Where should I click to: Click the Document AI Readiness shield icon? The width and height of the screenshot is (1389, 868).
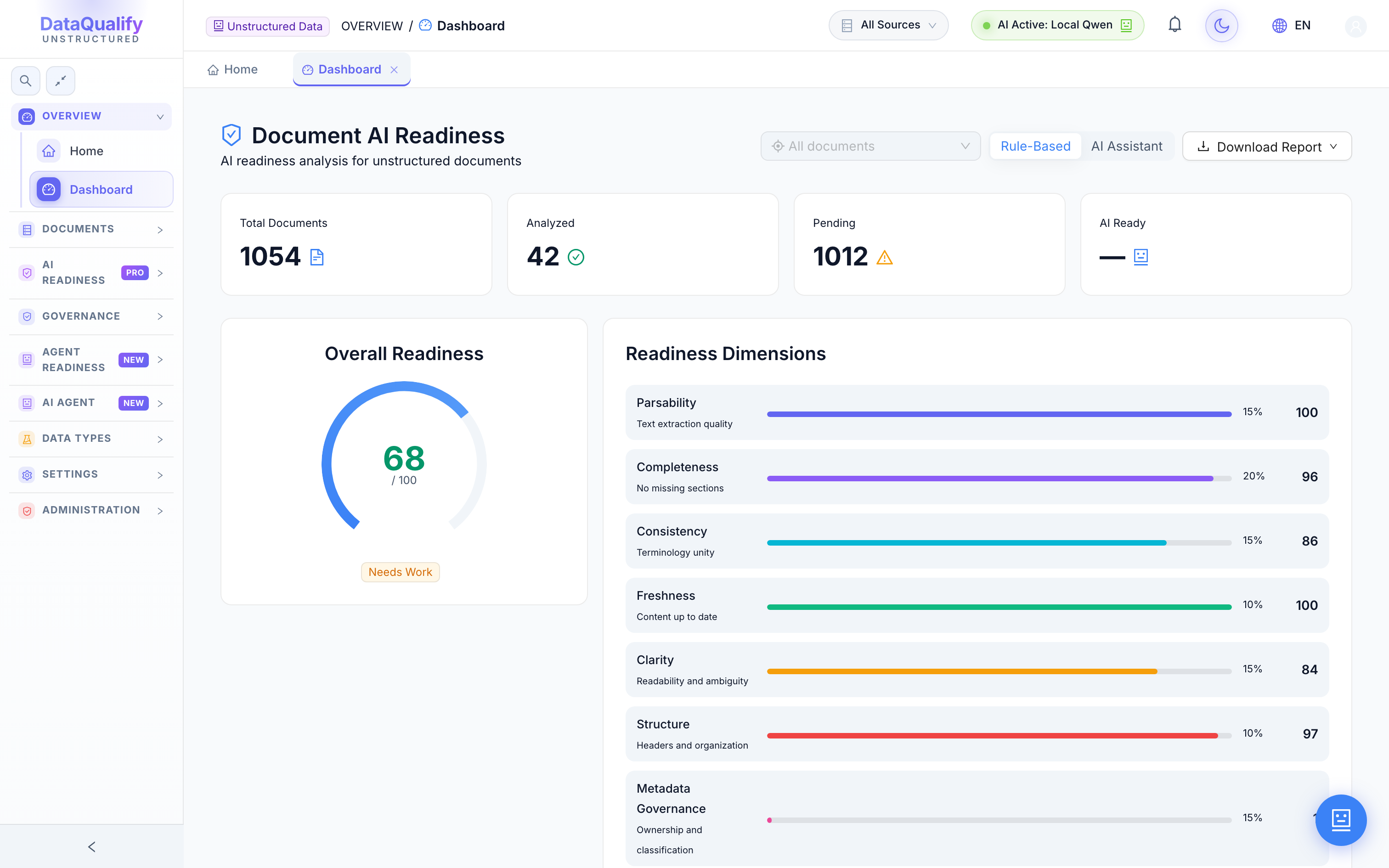tap(231, 135)
